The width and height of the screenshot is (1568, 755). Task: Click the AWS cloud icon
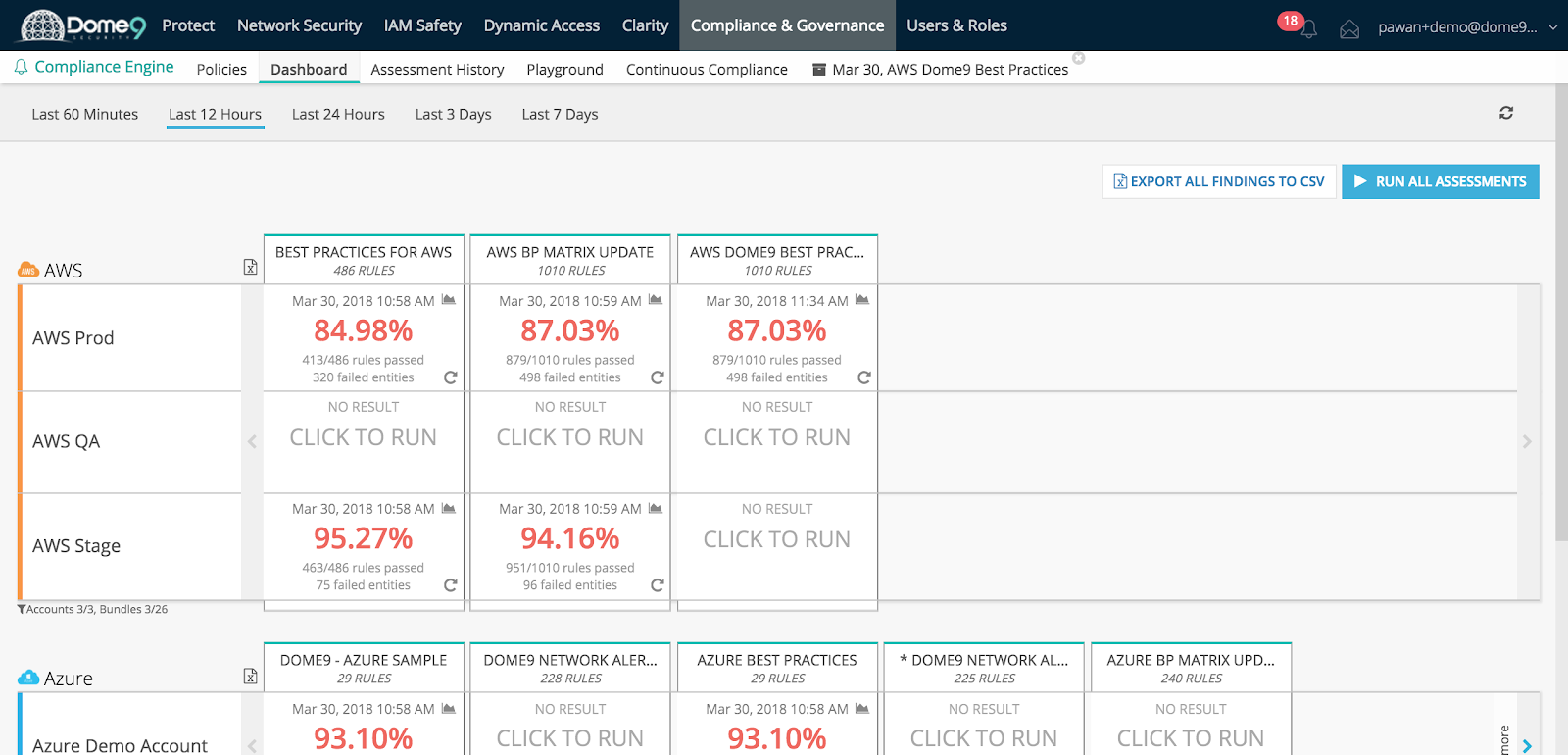coord(28,271)
